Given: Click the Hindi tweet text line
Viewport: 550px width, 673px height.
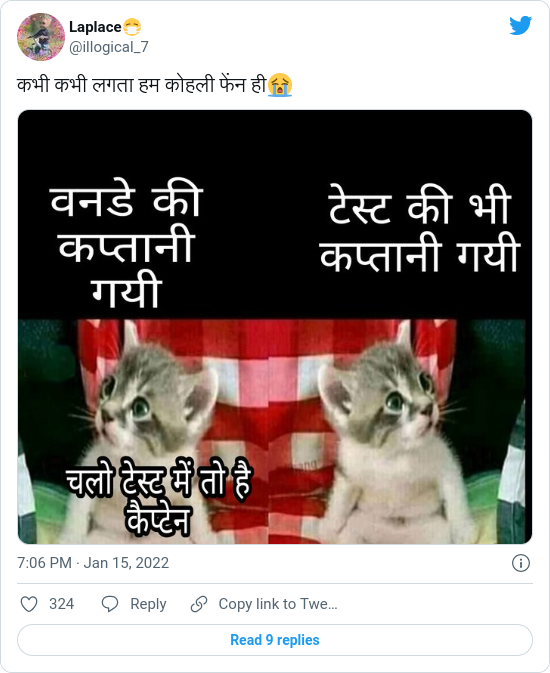Looking at the screenshot, I should (155, 85).
